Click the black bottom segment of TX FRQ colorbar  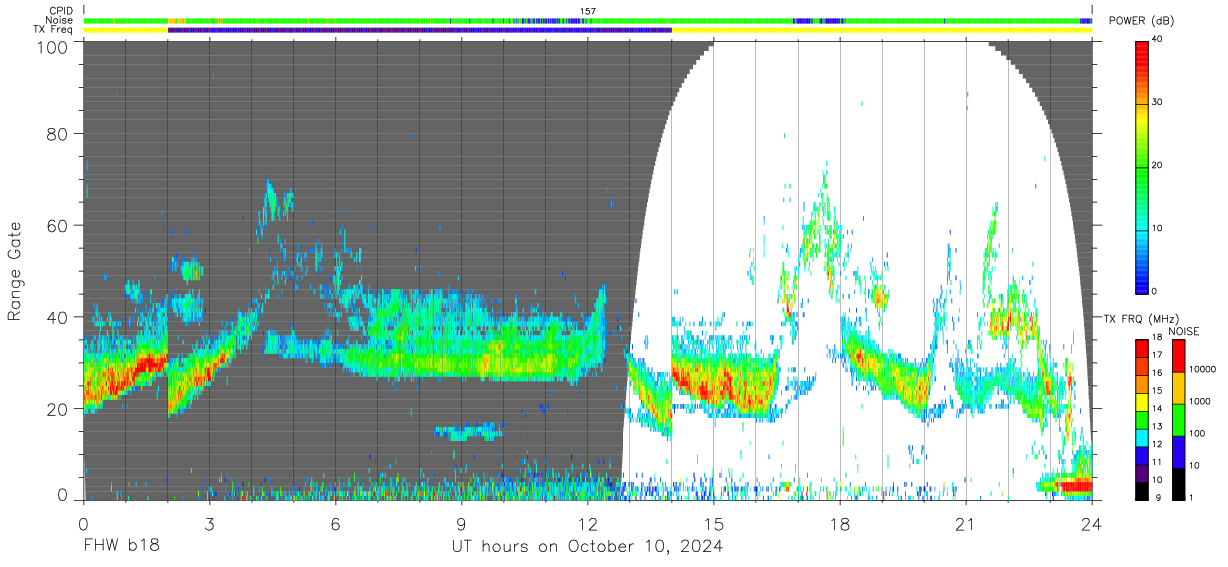[1142, 489]
